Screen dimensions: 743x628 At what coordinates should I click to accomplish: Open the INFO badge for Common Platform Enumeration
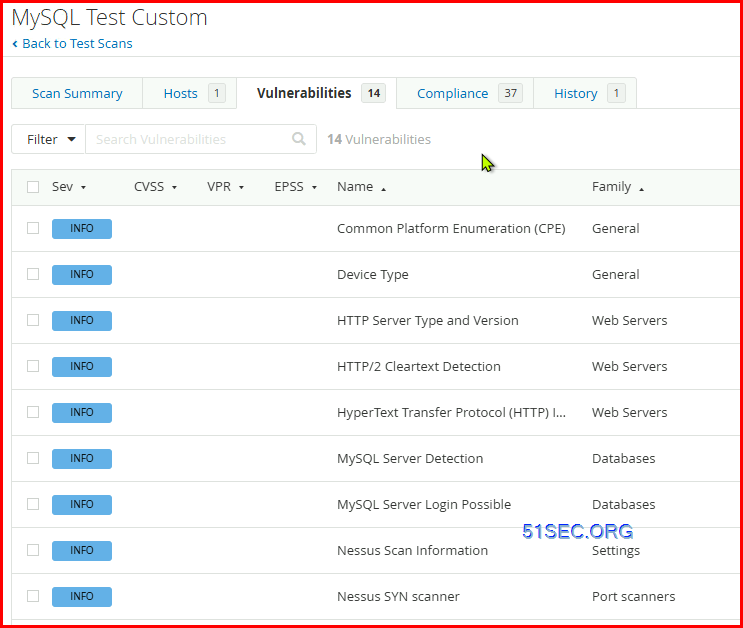coord(82,228)
